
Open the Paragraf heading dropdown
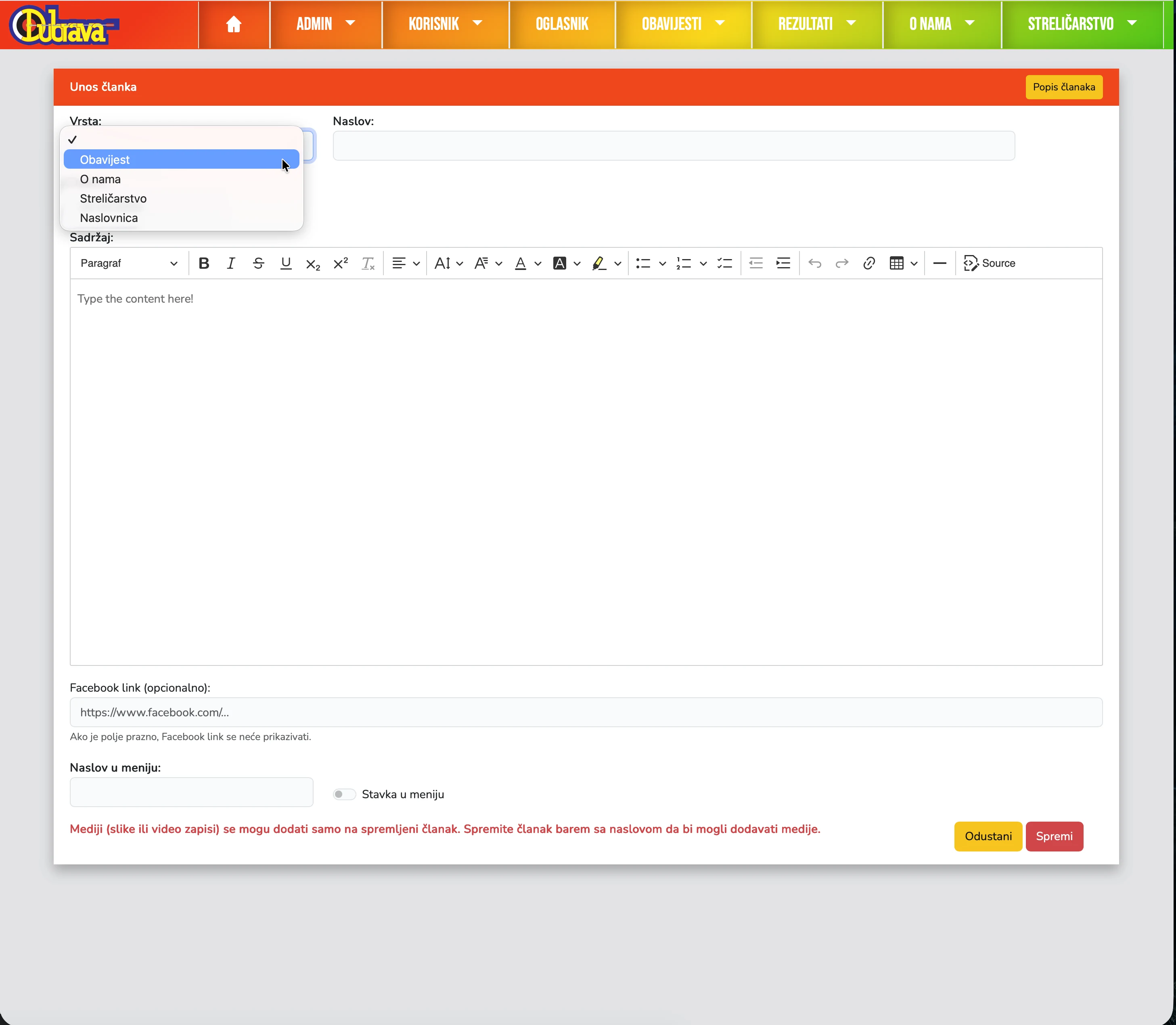pos(129,263)
